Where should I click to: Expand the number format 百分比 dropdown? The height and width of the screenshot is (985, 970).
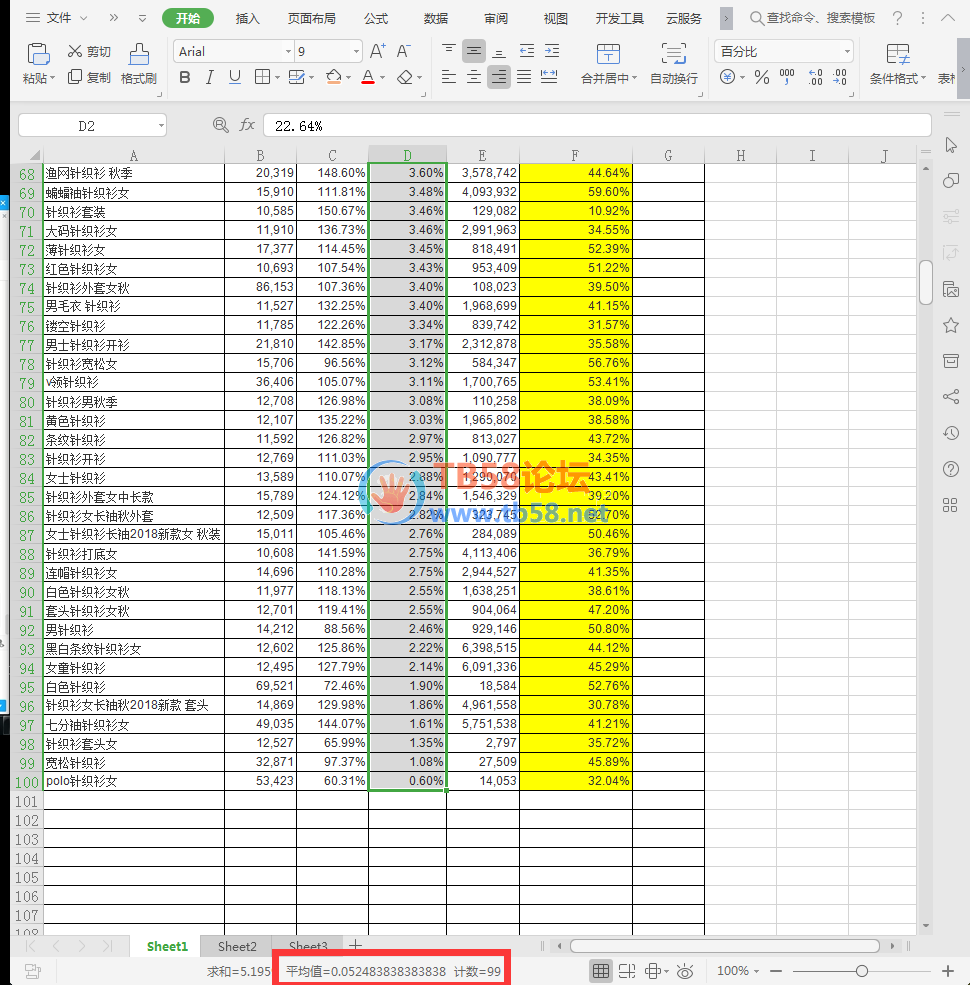tap(846, 51)
